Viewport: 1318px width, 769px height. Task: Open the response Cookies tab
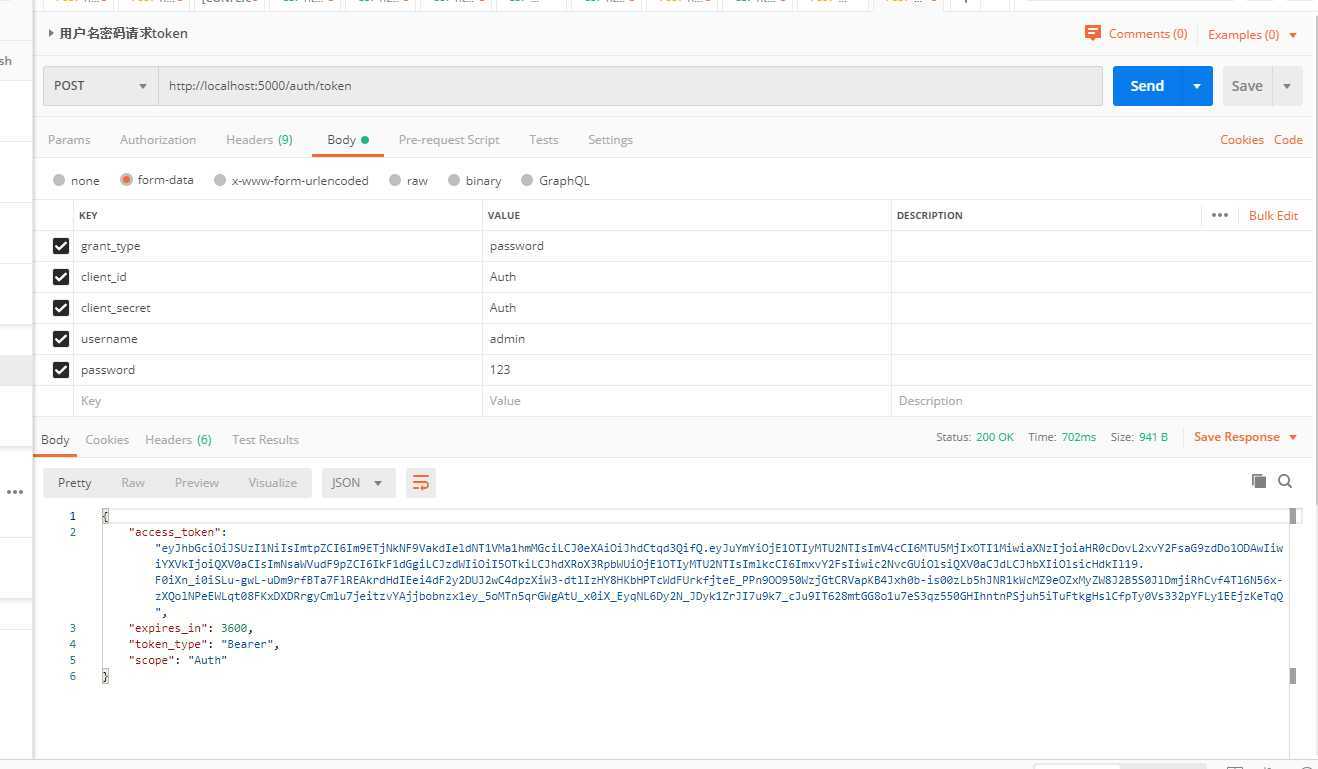(x=107, y=440)
